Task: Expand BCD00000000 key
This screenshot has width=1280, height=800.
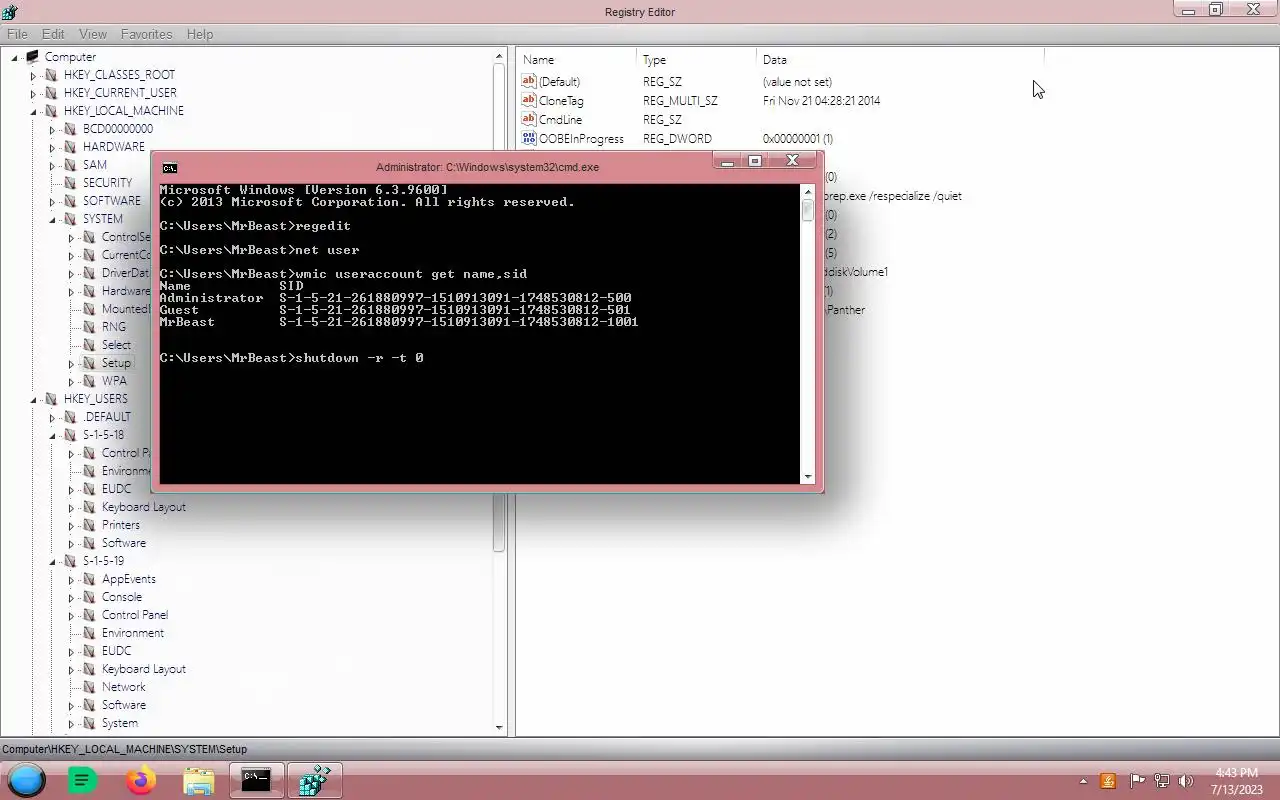Action: pyautogui.click(x=52, y=129)
